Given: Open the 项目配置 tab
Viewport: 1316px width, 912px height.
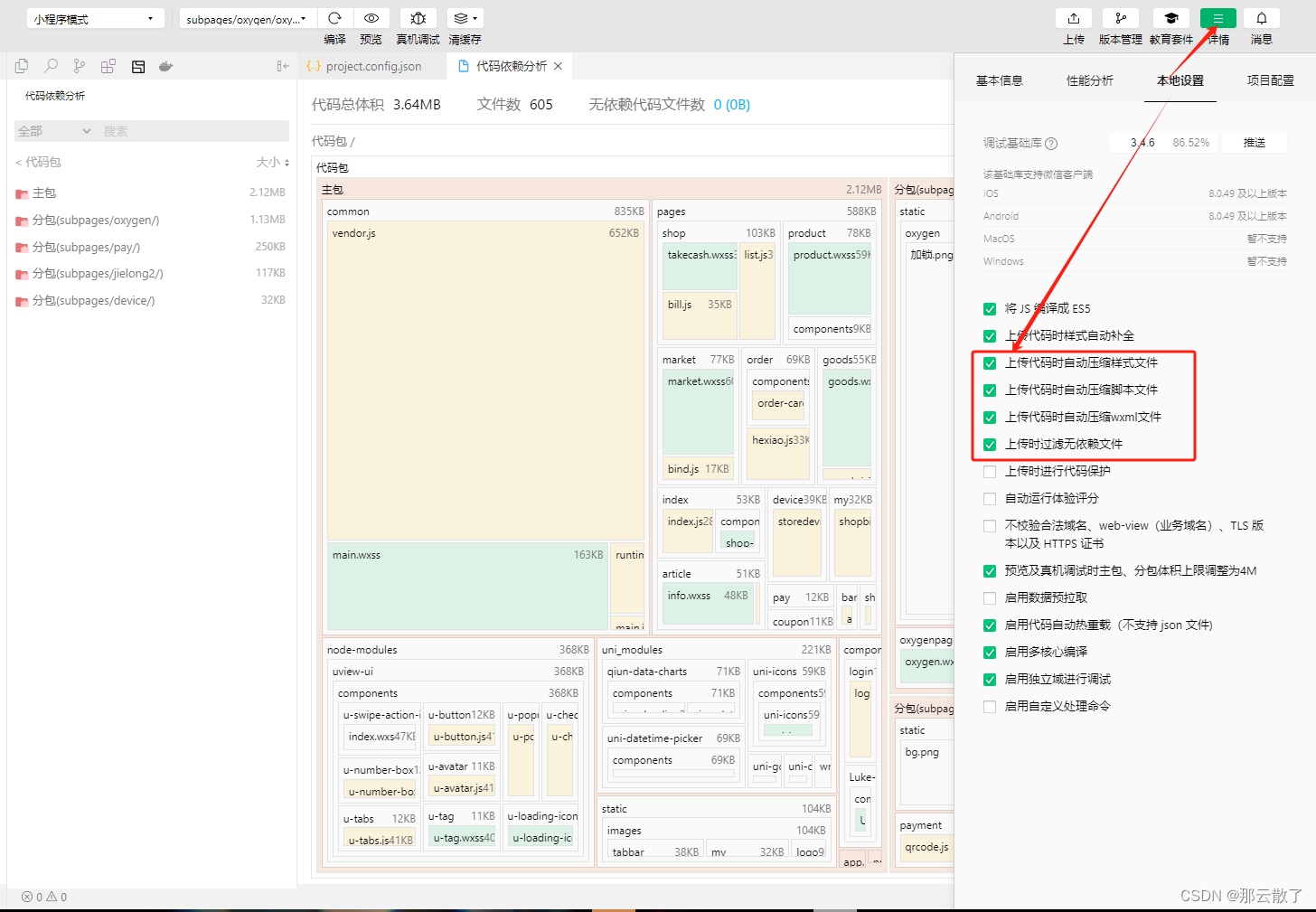Looking at the screenshot, I should pyautogui.click(x=1271, y=80).
